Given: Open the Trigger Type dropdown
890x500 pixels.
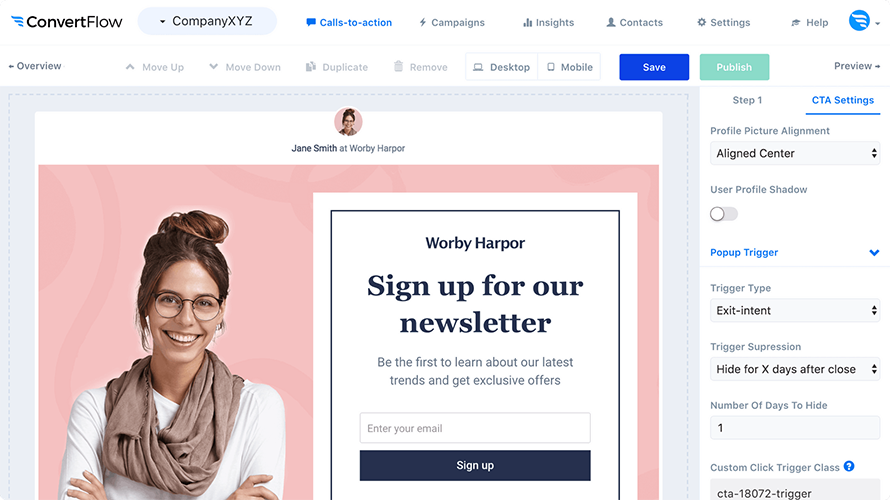Looking at the screenshot, I should 795,310.
